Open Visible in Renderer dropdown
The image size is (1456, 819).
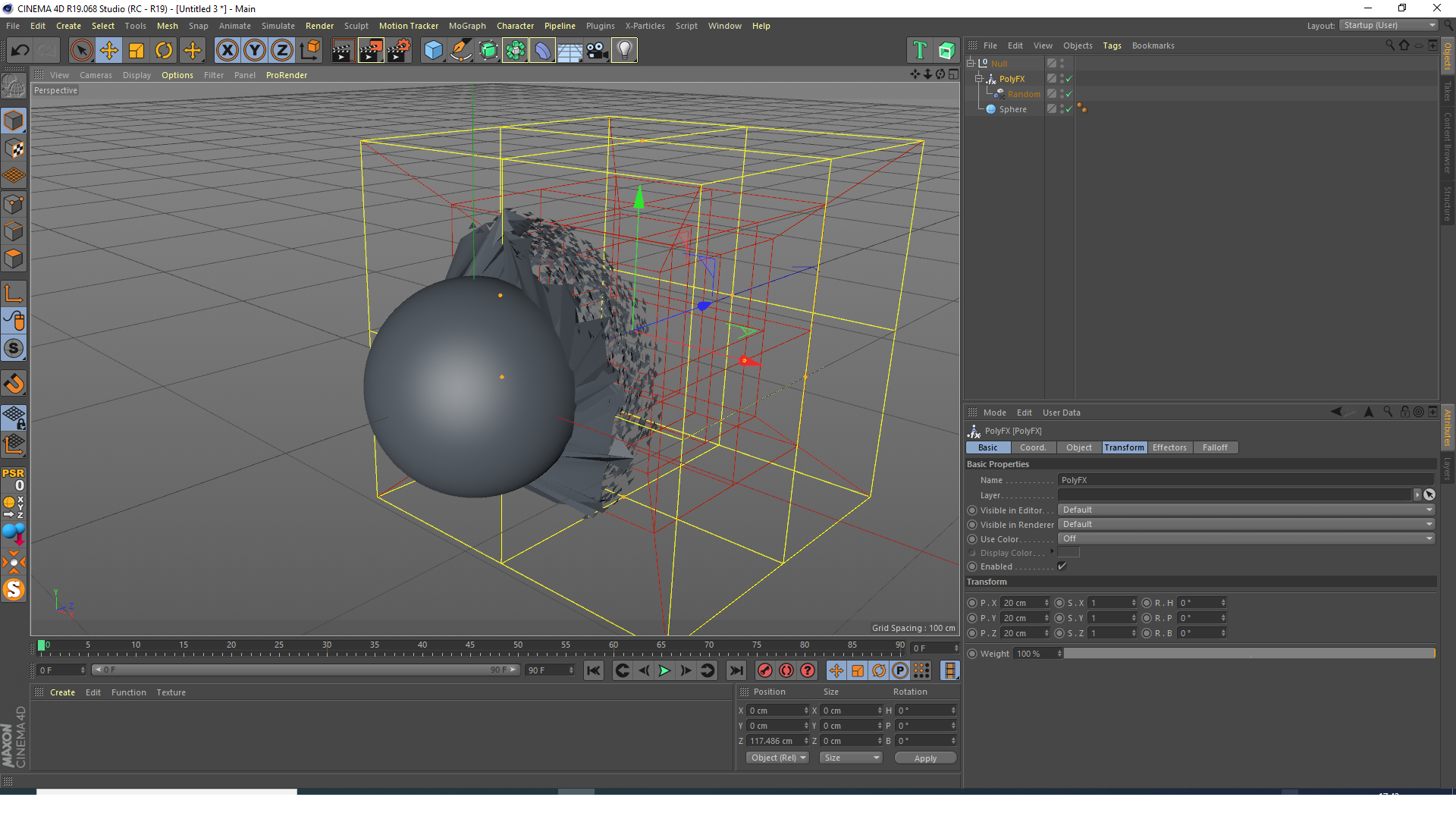(1246, 524)
